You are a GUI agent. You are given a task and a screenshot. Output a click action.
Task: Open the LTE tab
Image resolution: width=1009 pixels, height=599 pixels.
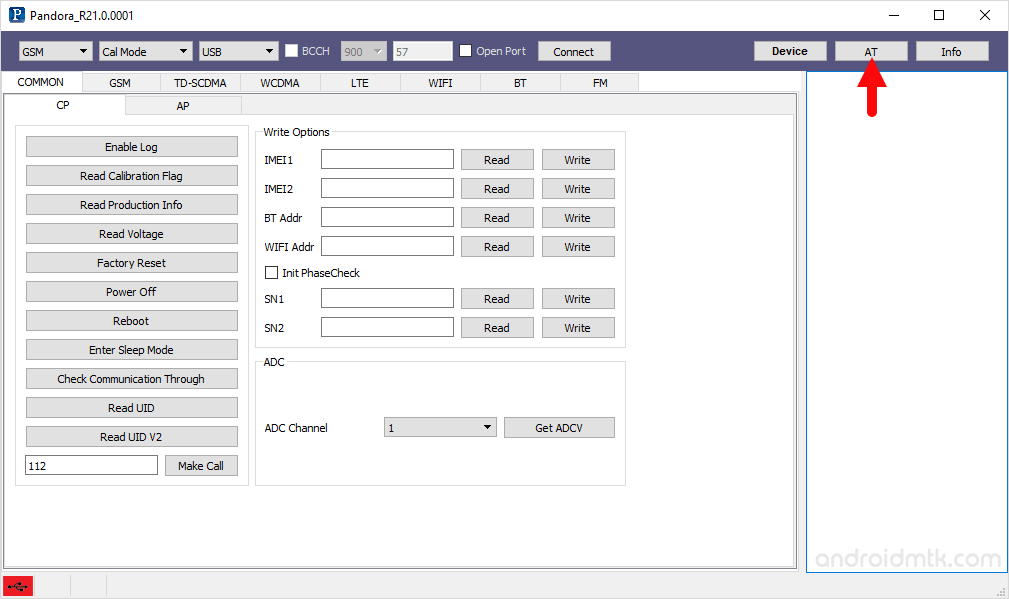pyautogui.click(x=359, y=83)
